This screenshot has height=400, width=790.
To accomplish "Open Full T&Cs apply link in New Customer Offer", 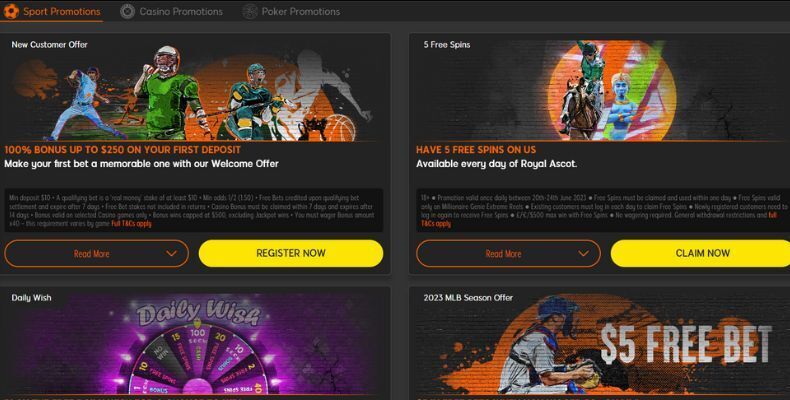I will 131,224.
